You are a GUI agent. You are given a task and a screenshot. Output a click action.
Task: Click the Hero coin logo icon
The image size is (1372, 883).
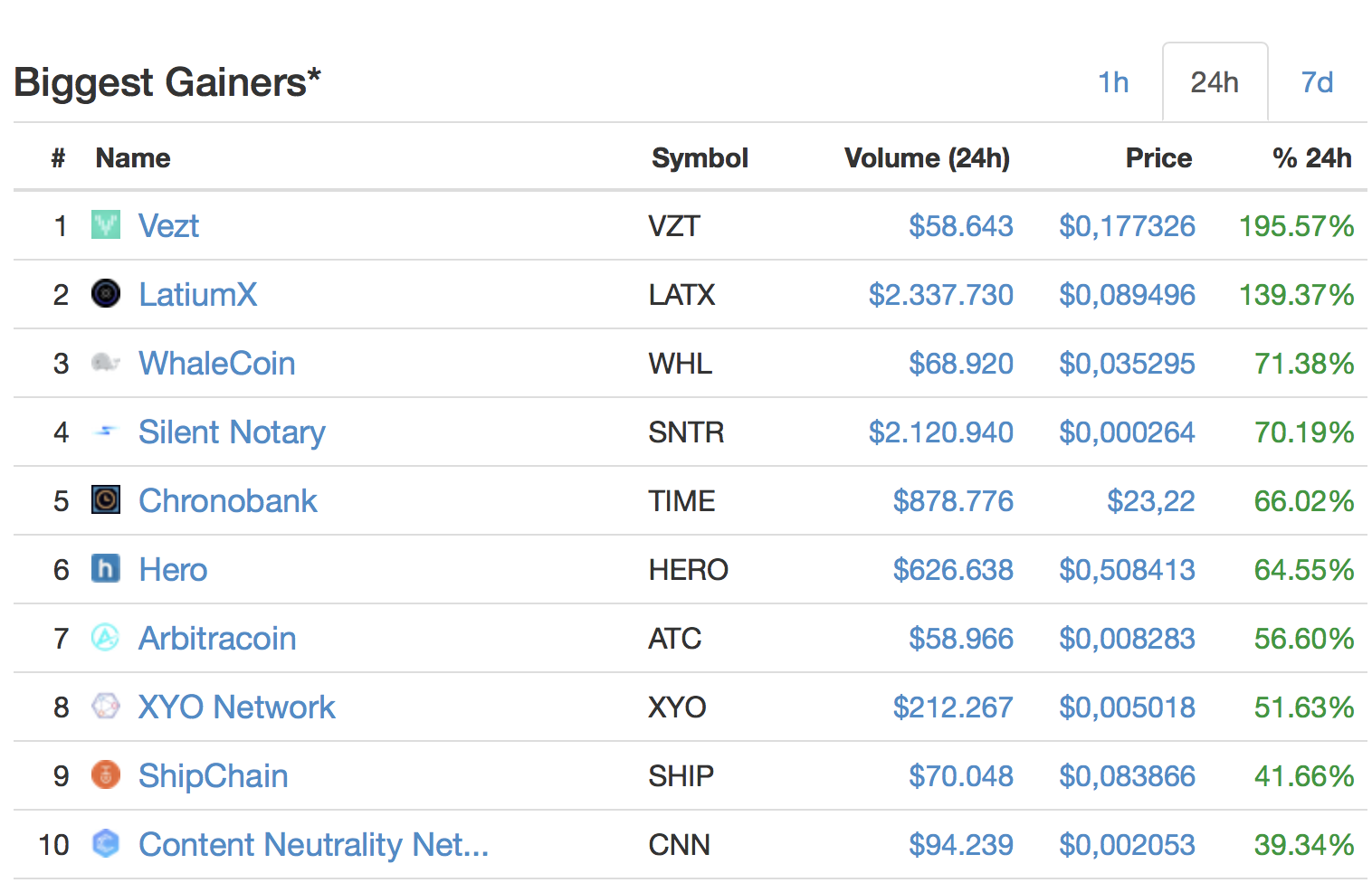pyautogui.click(x=106, y=569)
